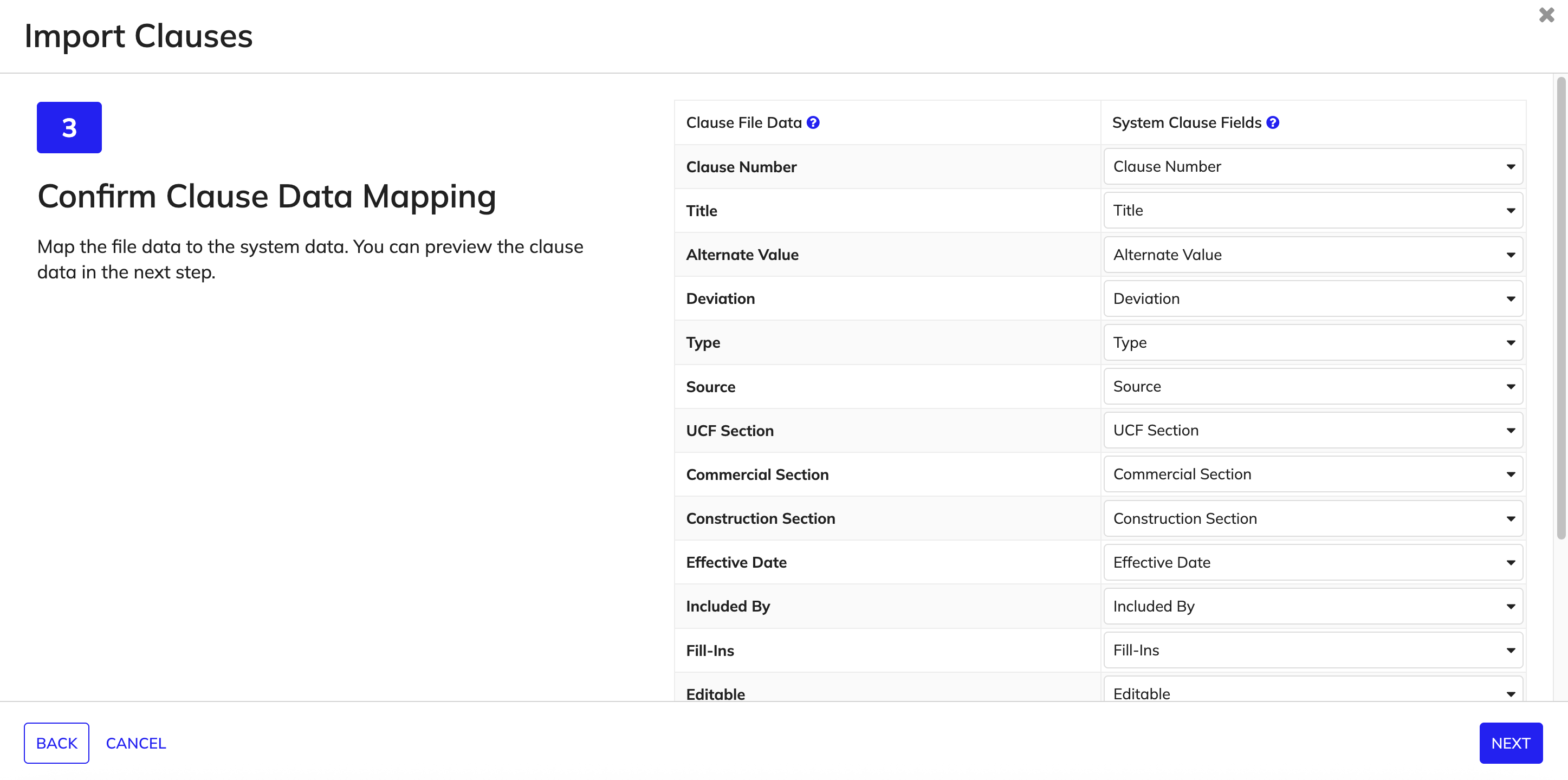Viewport: 1568px width, 780px height.
Task: Click the BACK button
Action: coord(56,743)
